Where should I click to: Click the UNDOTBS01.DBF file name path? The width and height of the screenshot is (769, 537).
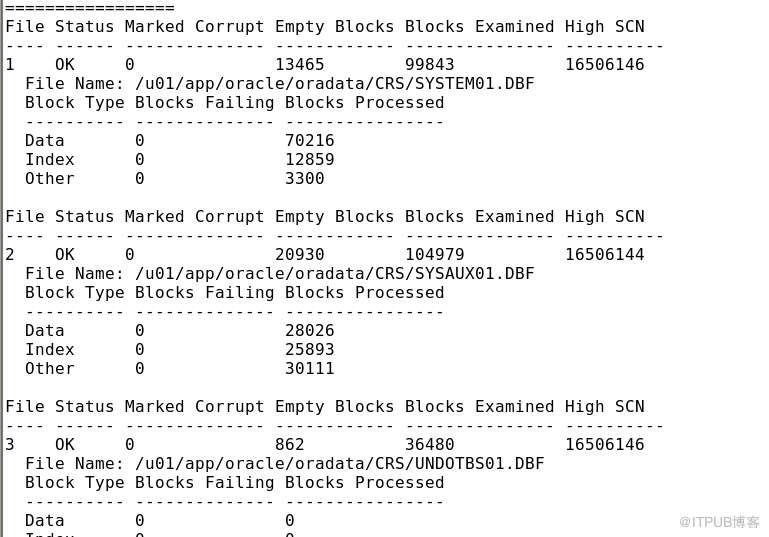pyautogui.click(x=339, y=463)
